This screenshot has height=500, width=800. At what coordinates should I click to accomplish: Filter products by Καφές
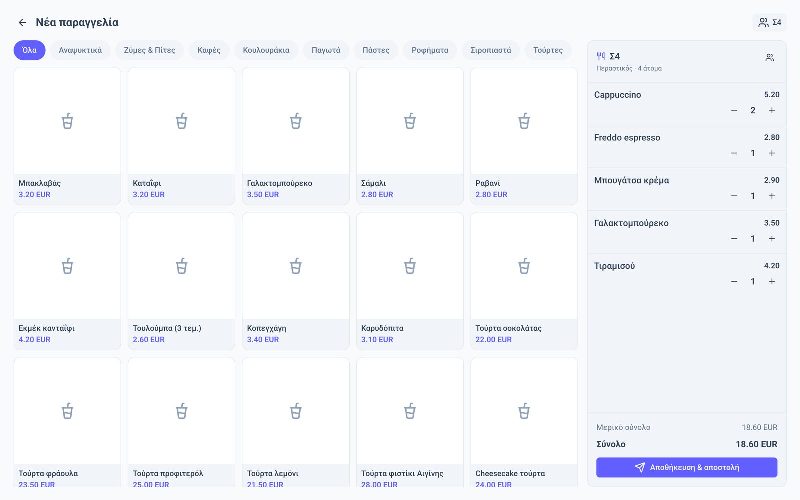[209, 50]
